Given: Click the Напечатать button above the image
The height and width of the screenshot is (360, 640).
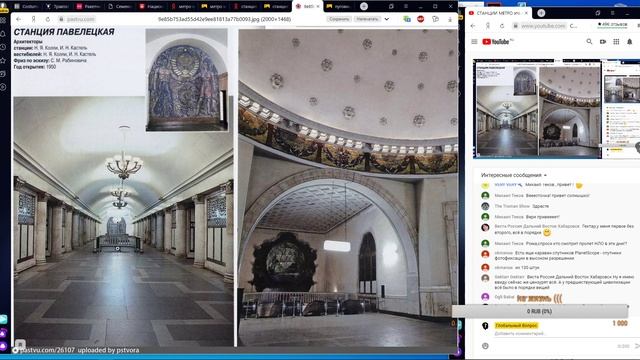Looking at the screenshot, I should (367, 19).
